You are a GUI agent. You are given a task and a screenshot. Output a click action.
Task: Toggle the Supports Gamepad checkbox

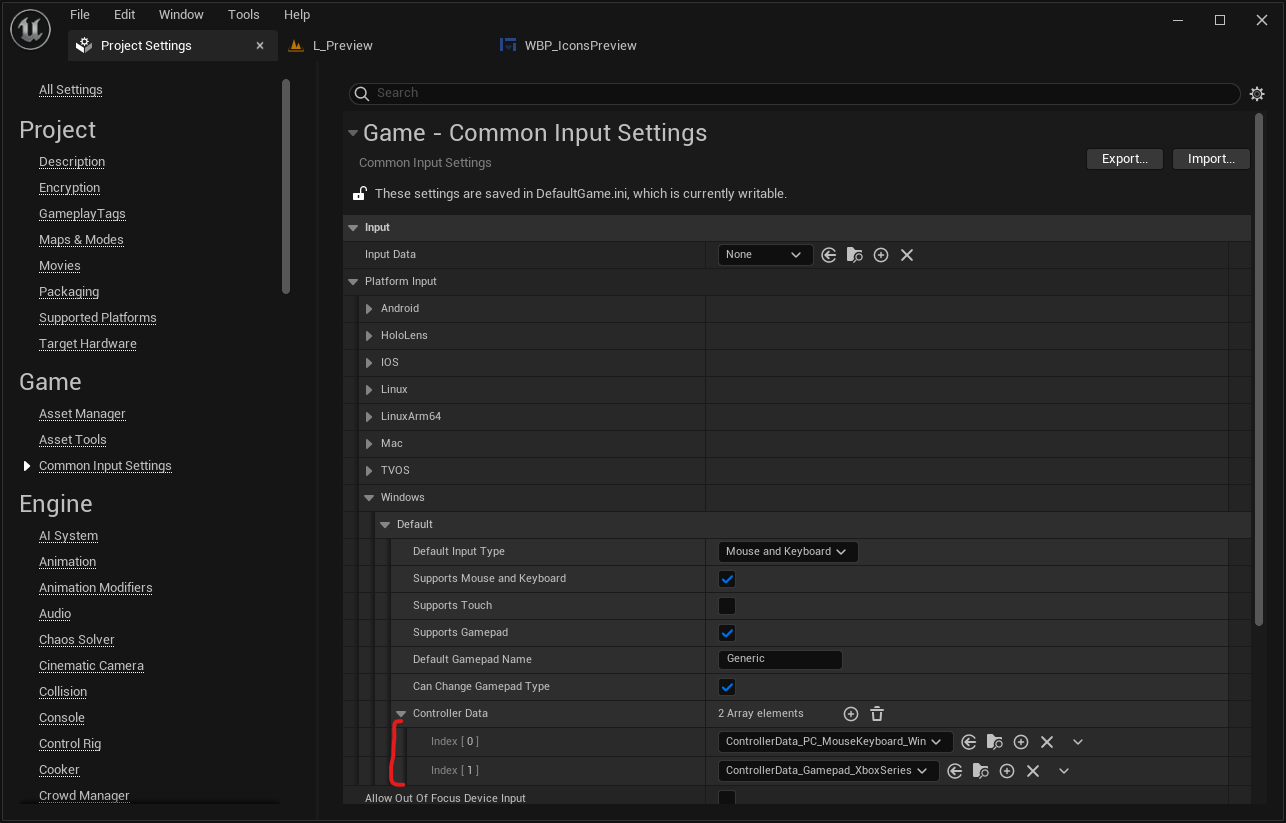727,633
